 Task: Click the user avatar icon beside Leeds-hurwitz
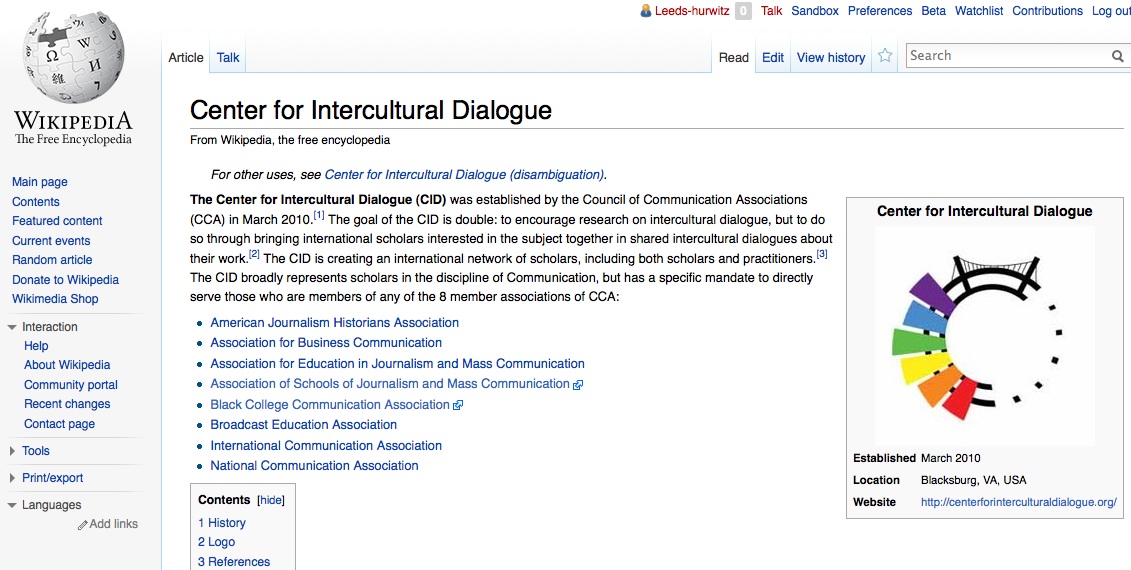[645, 11]
